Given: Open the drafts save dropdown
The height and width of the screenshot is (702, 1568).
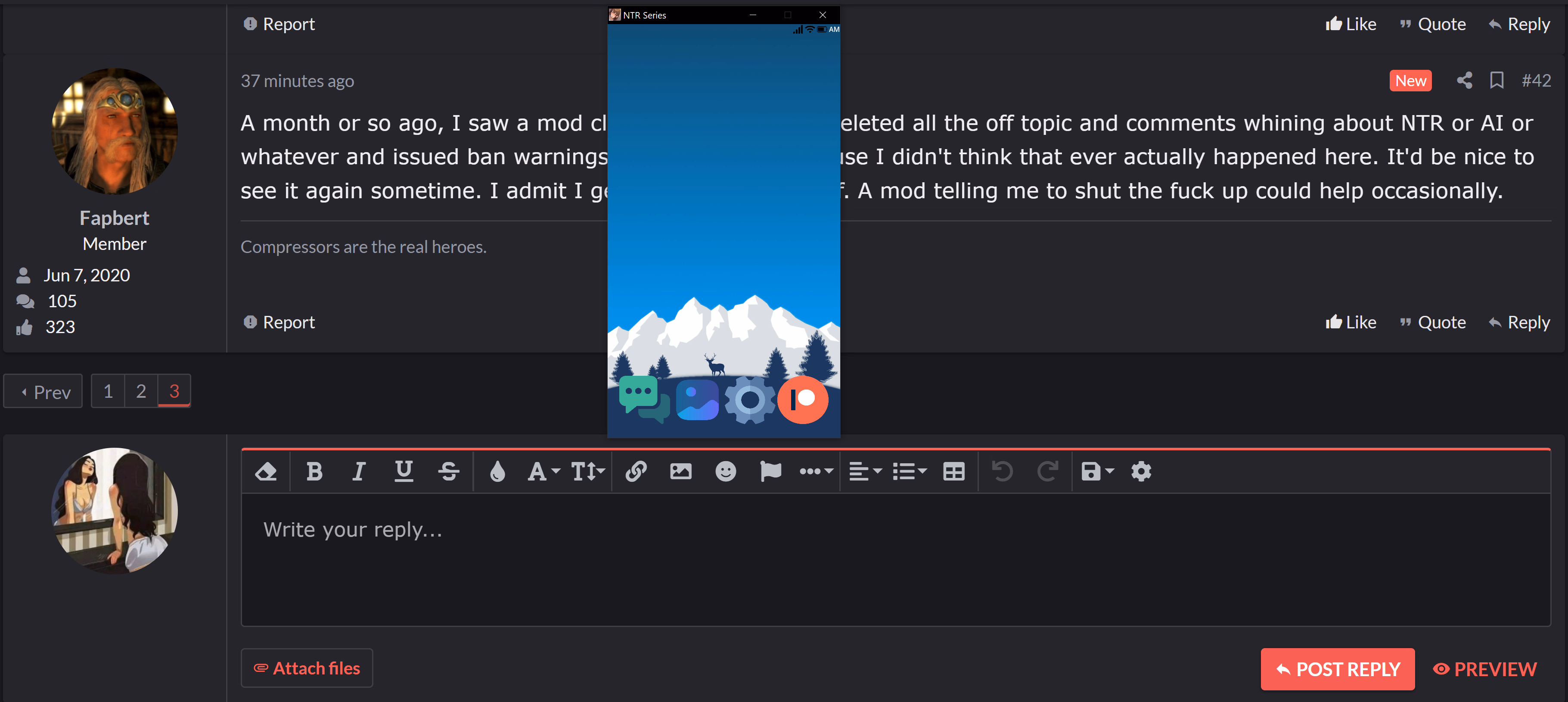Looking at the screenshot, I should (1097, 471).
